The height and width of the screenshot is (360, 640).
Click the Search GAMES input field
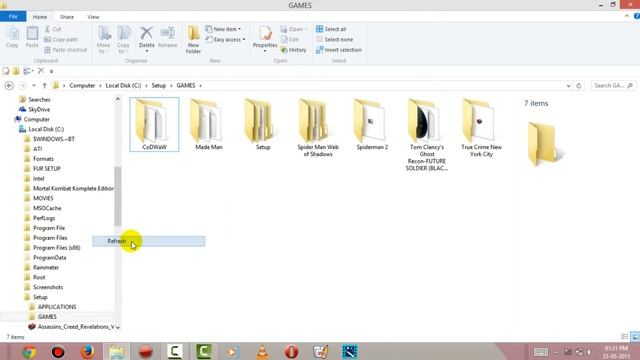point(613,86)
